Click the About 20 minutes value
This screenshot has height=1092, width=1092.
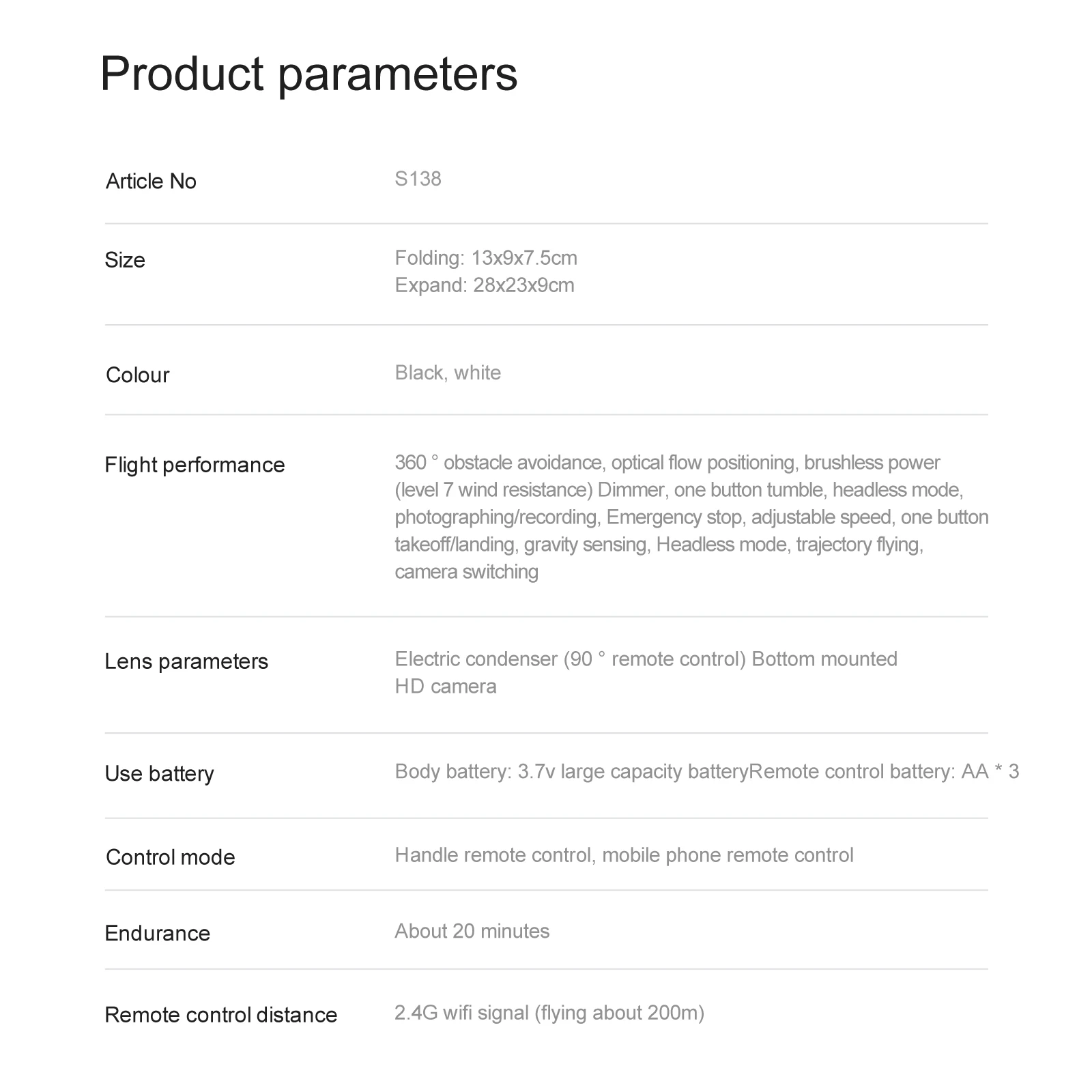click(x=472, y=931)
